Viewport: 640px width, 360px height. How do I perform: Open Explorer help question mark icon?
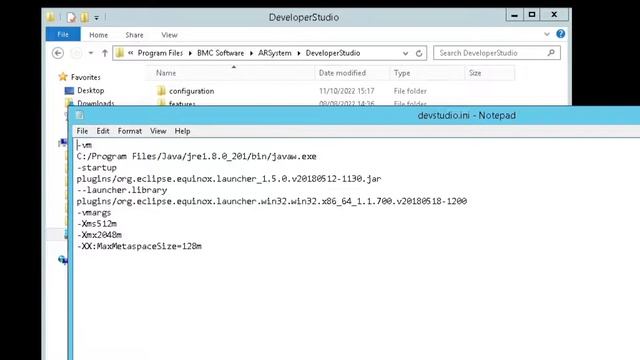point(560,34)
